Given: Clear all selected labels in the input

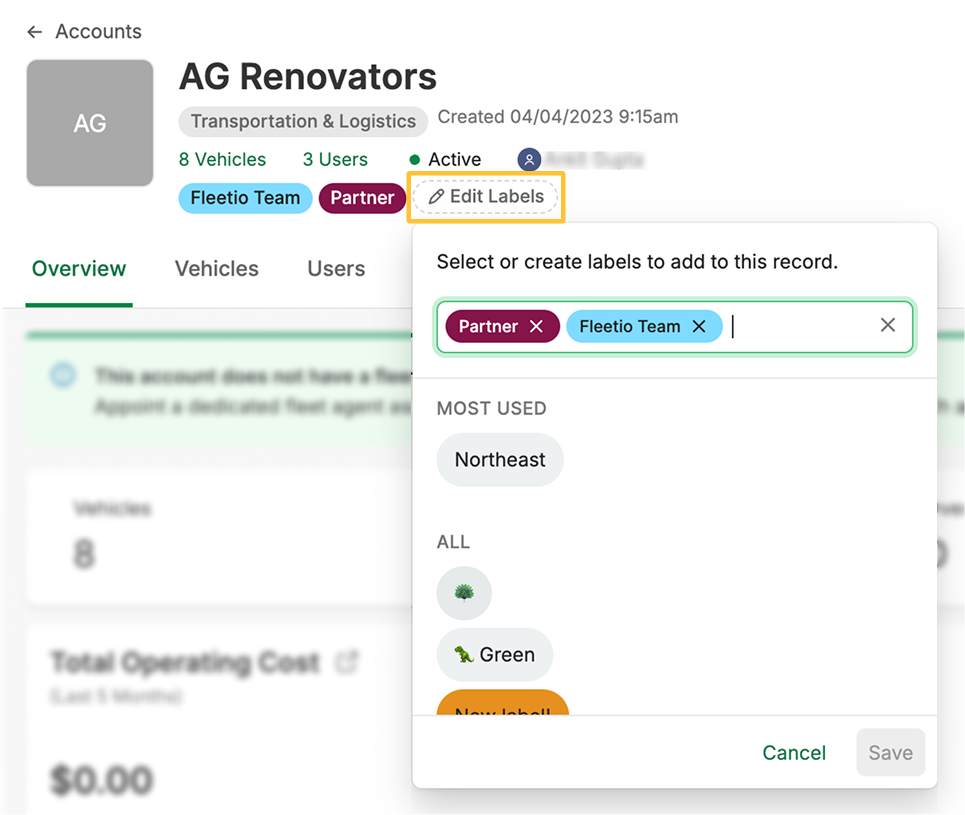Looking at the screenshot, I should click(887, 325).
